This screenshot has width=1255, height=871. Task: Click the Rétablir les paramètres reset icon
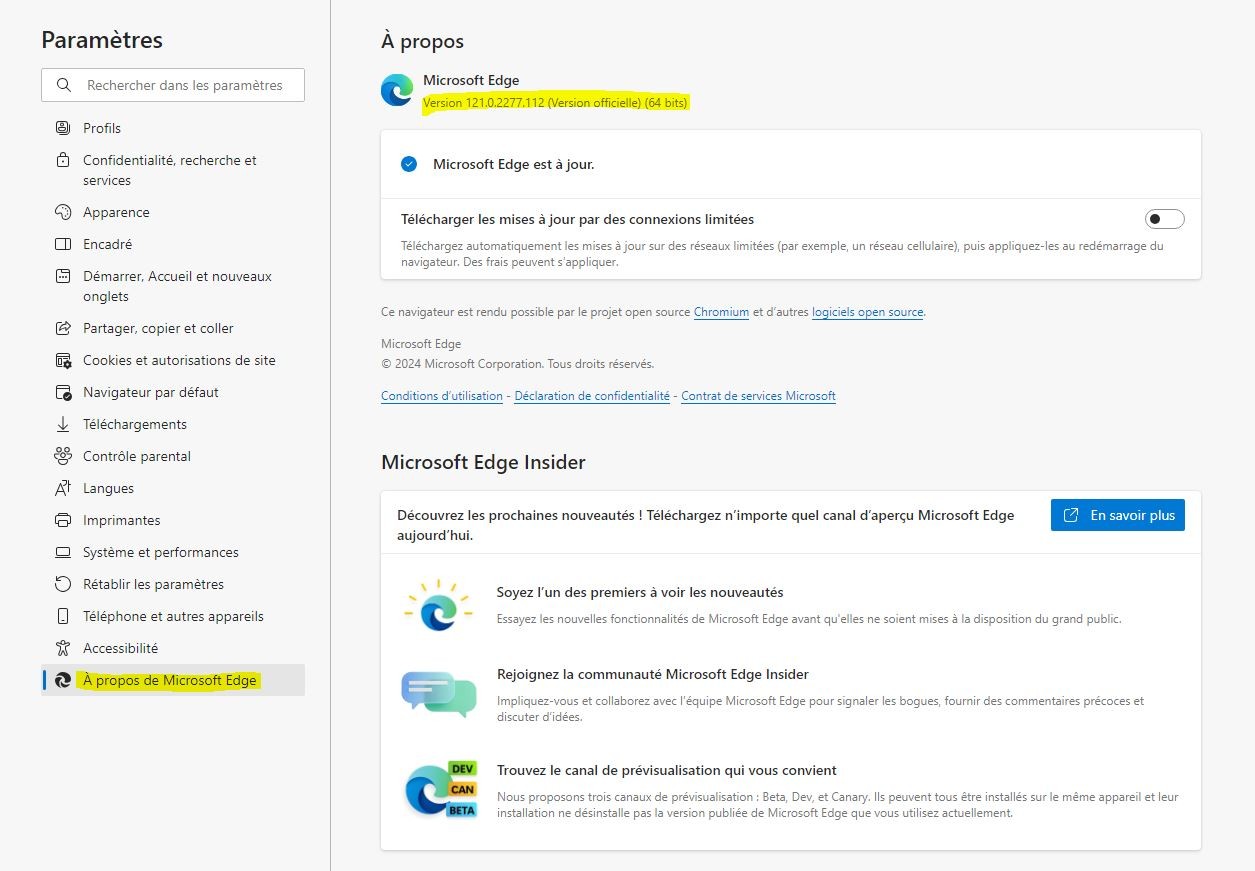63,584
